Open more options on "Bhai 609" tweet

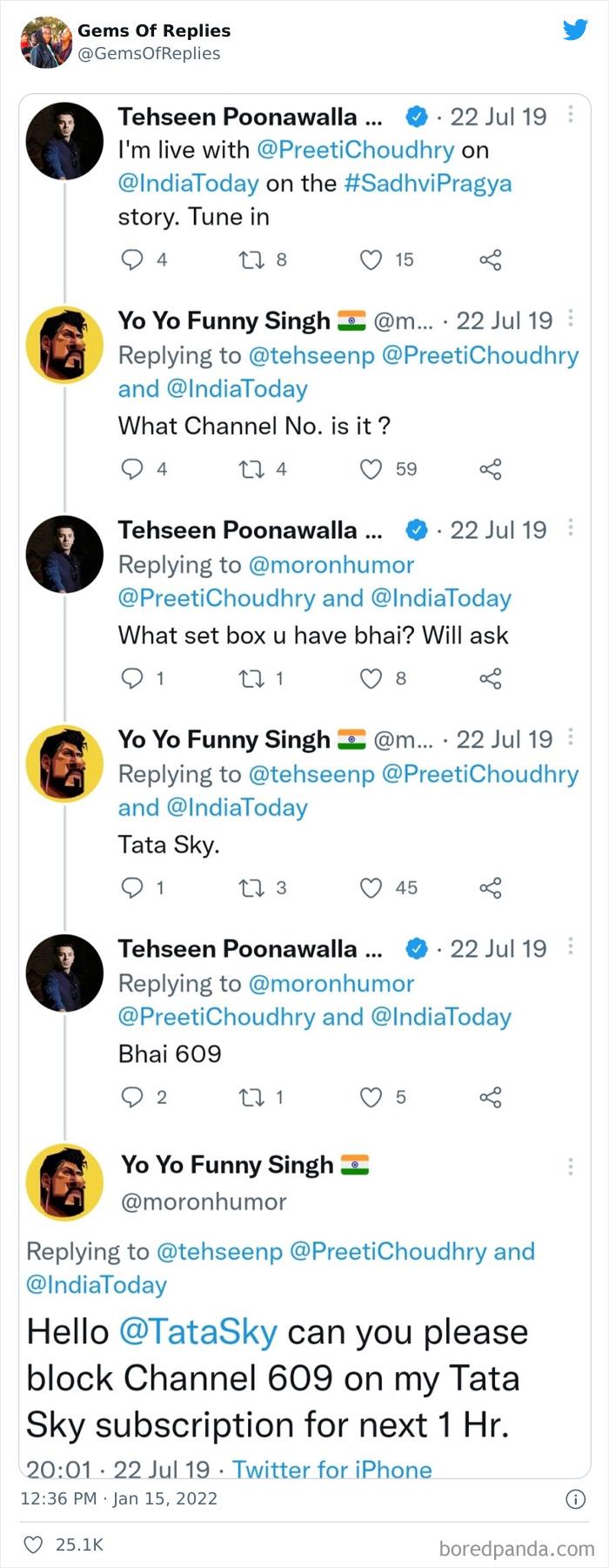pos(571,946)
